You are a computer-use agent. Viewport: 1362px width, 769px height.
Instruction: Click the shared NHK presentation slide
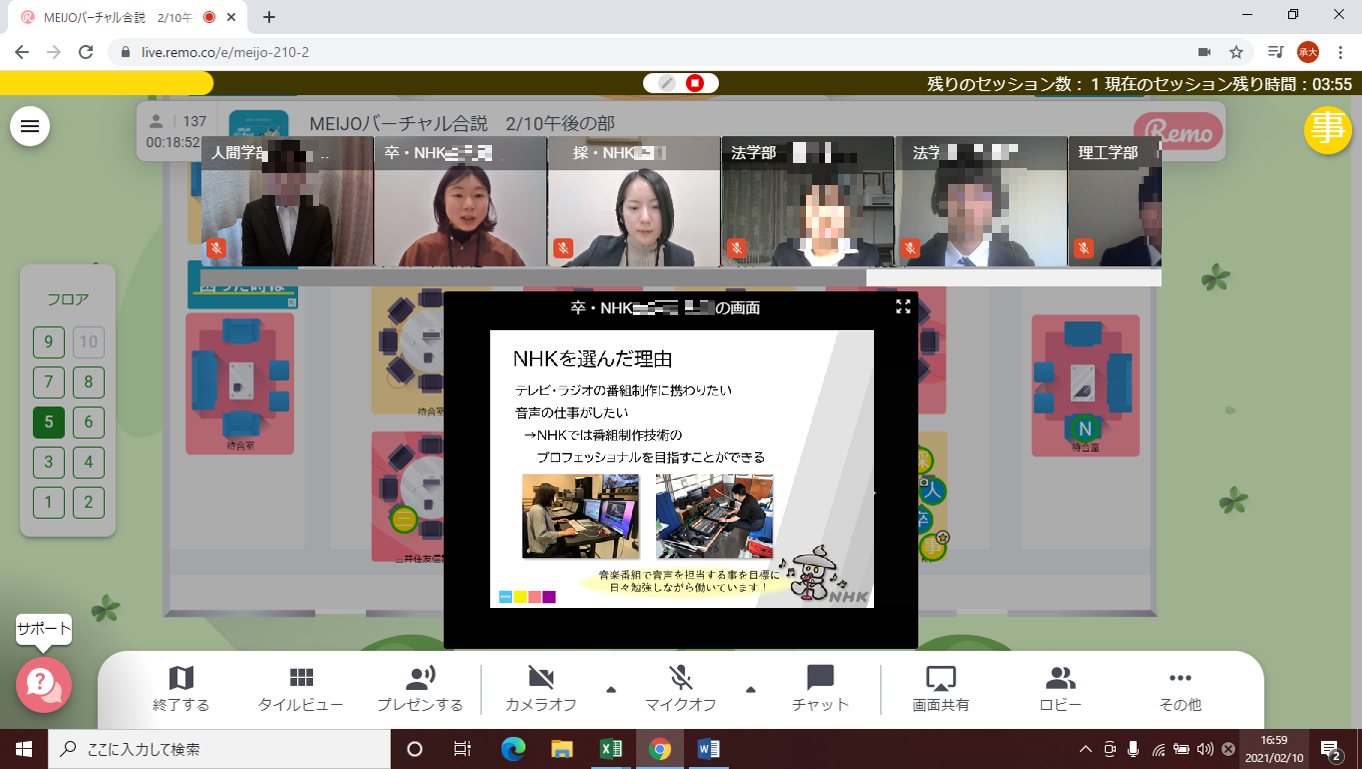click(681, 469)
